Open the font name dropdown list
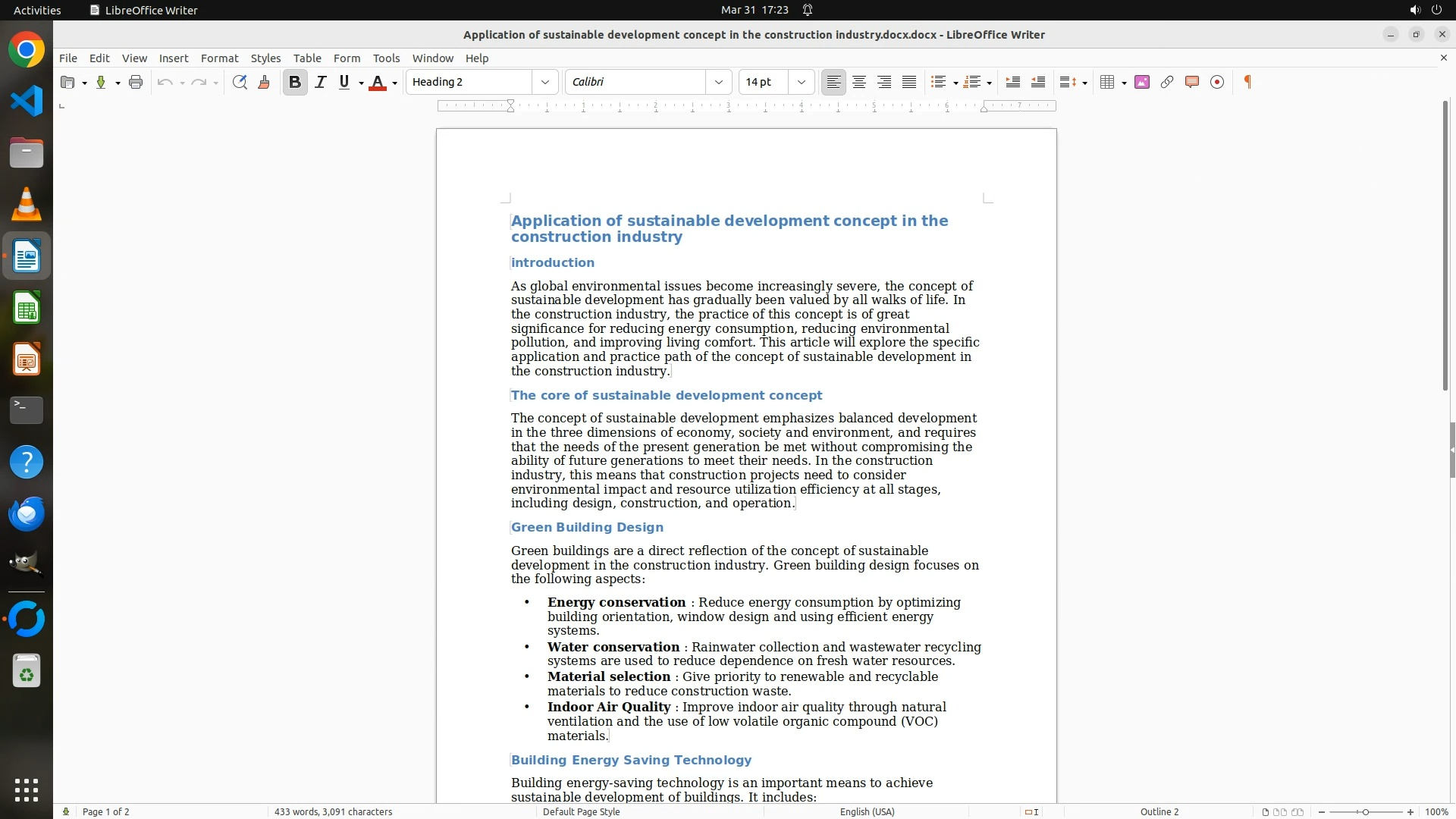The image size is (1456, 819). [x=719, y=82]
